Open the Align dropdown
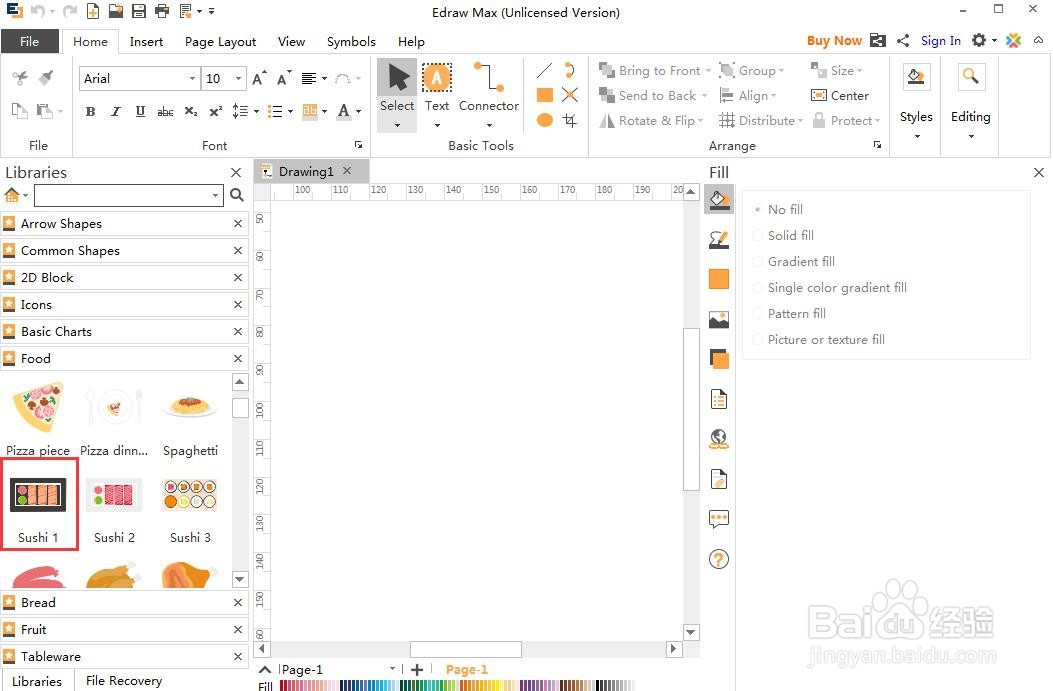Screen dimensions: 1053x691 pos(773,96)
